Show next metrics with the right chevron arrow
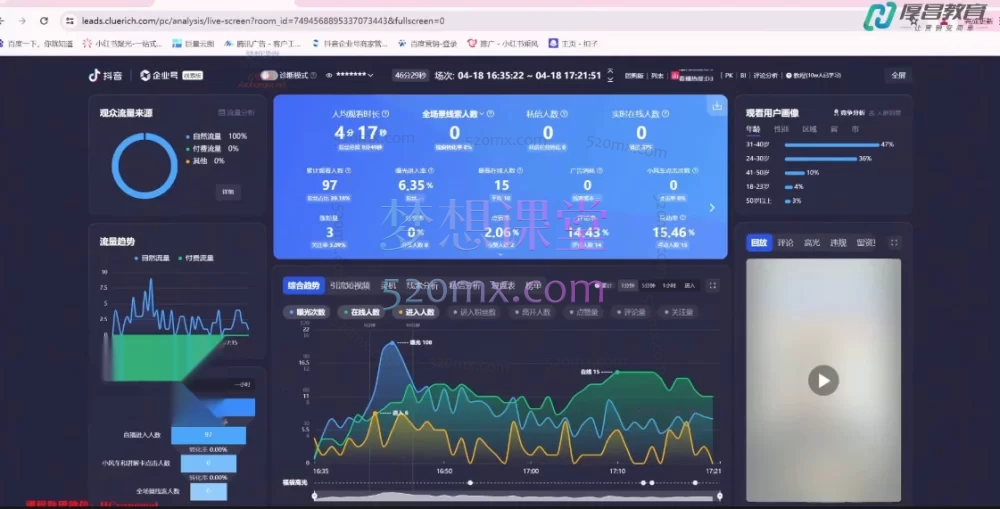The image size is (1000, 509). (712, 208)
